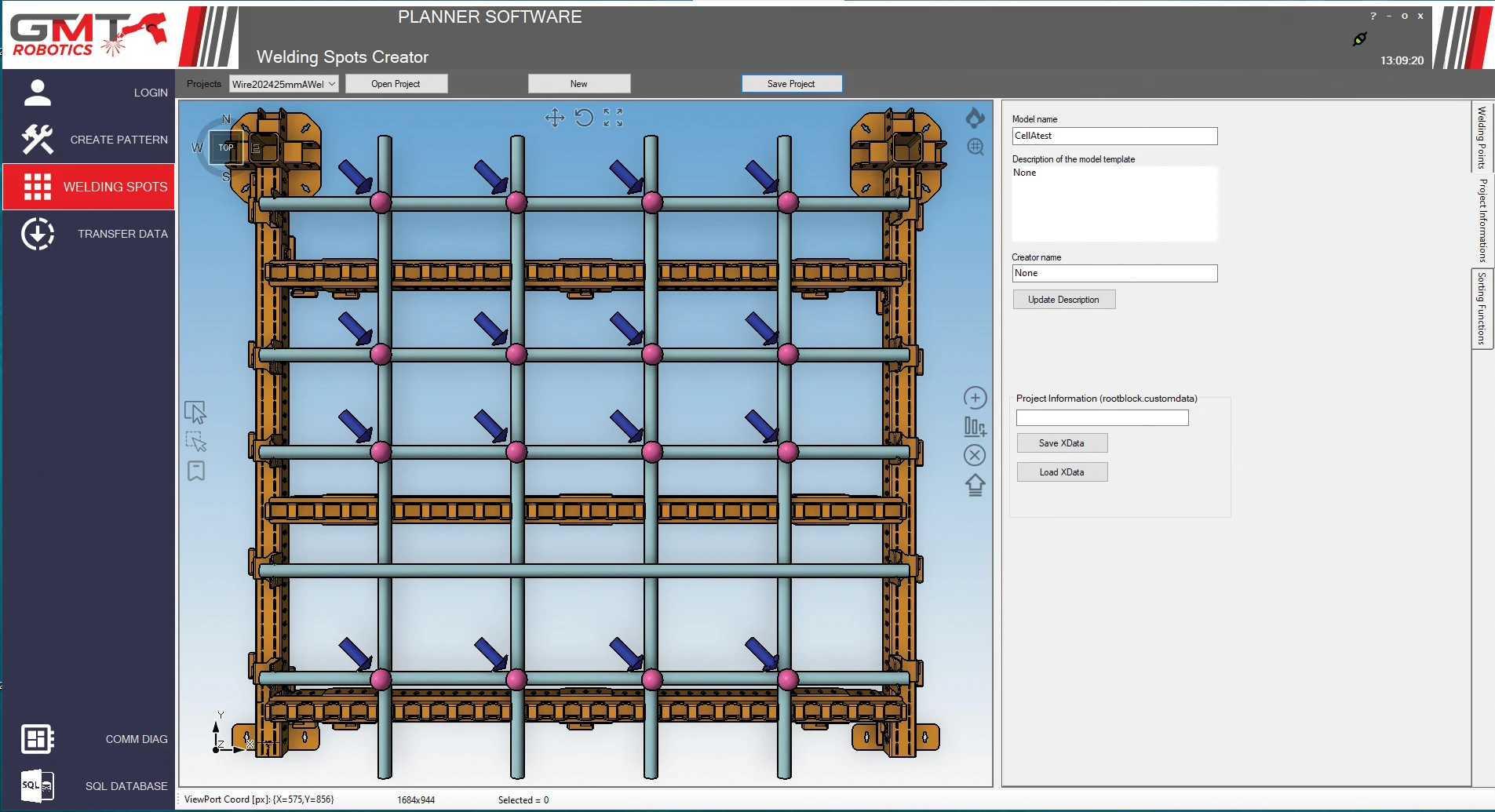Choose the single select cursor tool
Image resolution: width=1495 pixels, height=812 pixels.
coord(195,411)
